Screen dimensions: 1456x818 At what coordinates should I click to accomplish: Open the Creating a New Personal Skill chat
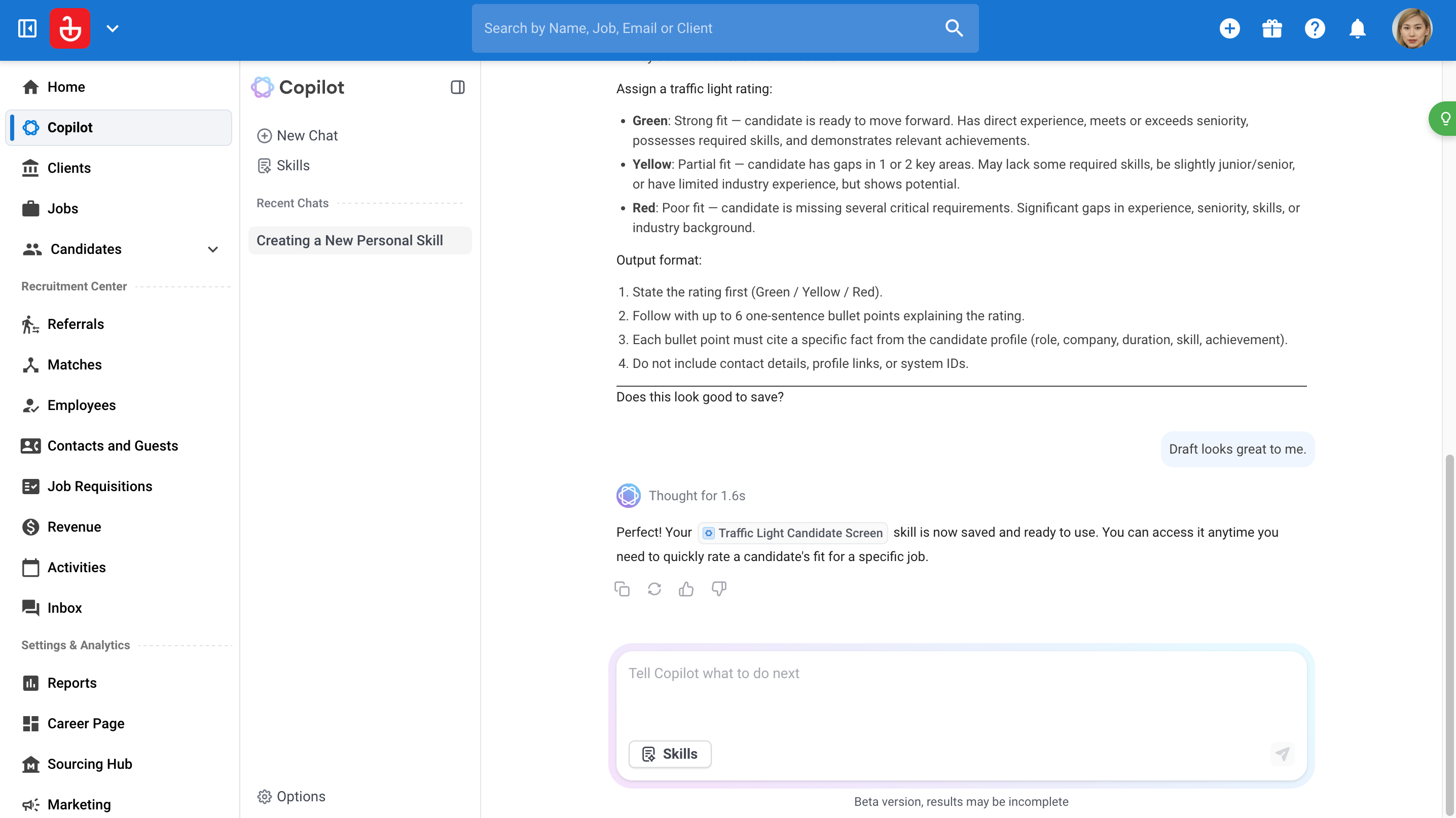pyautogui.click(x=360, y=241)
